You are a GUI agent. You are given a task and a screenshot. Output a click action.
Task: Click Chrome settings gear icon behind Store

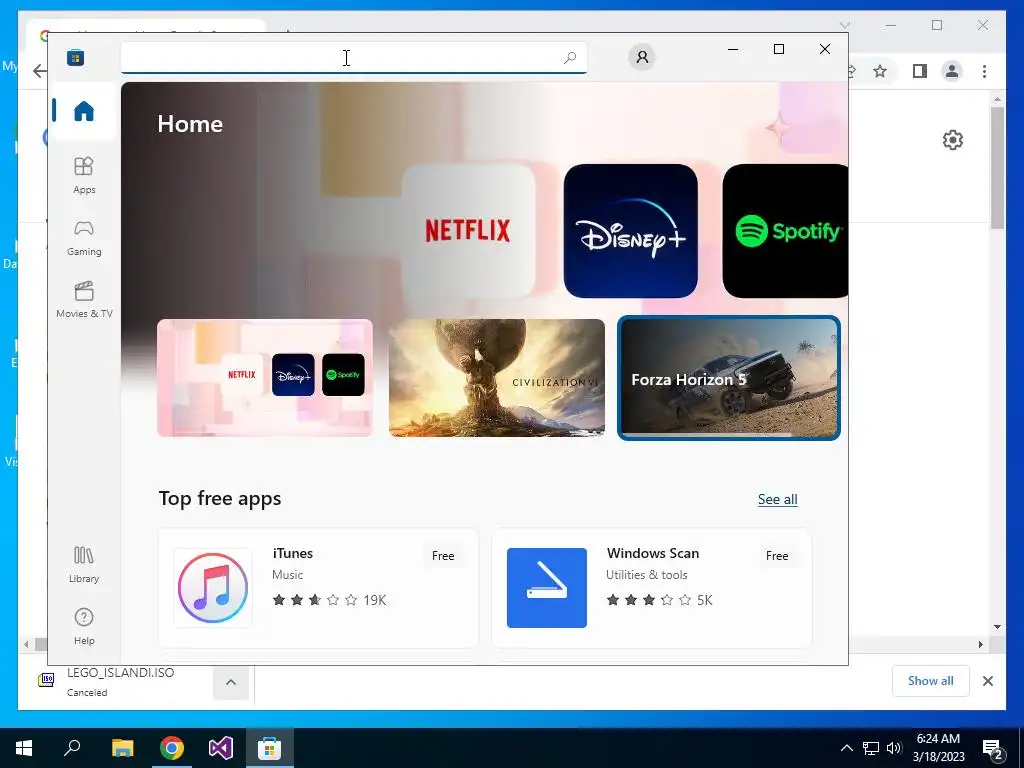(x=953, y=140)
